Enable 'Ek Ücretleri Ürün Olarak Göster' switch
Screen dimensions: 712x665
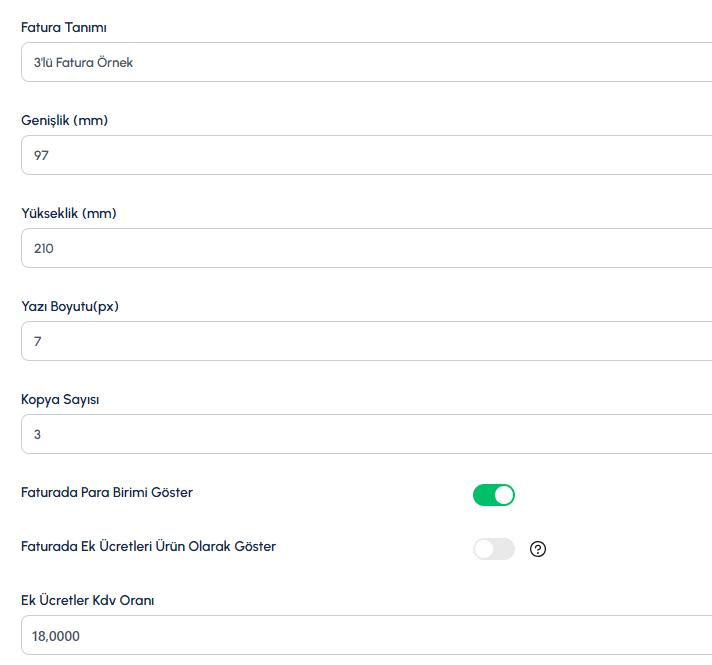[493, 549]
